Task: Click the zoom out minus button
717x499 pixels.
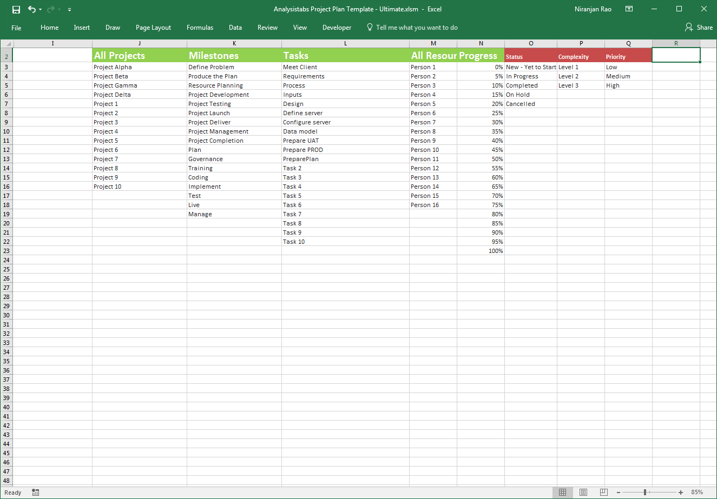Action: (619, 493)
